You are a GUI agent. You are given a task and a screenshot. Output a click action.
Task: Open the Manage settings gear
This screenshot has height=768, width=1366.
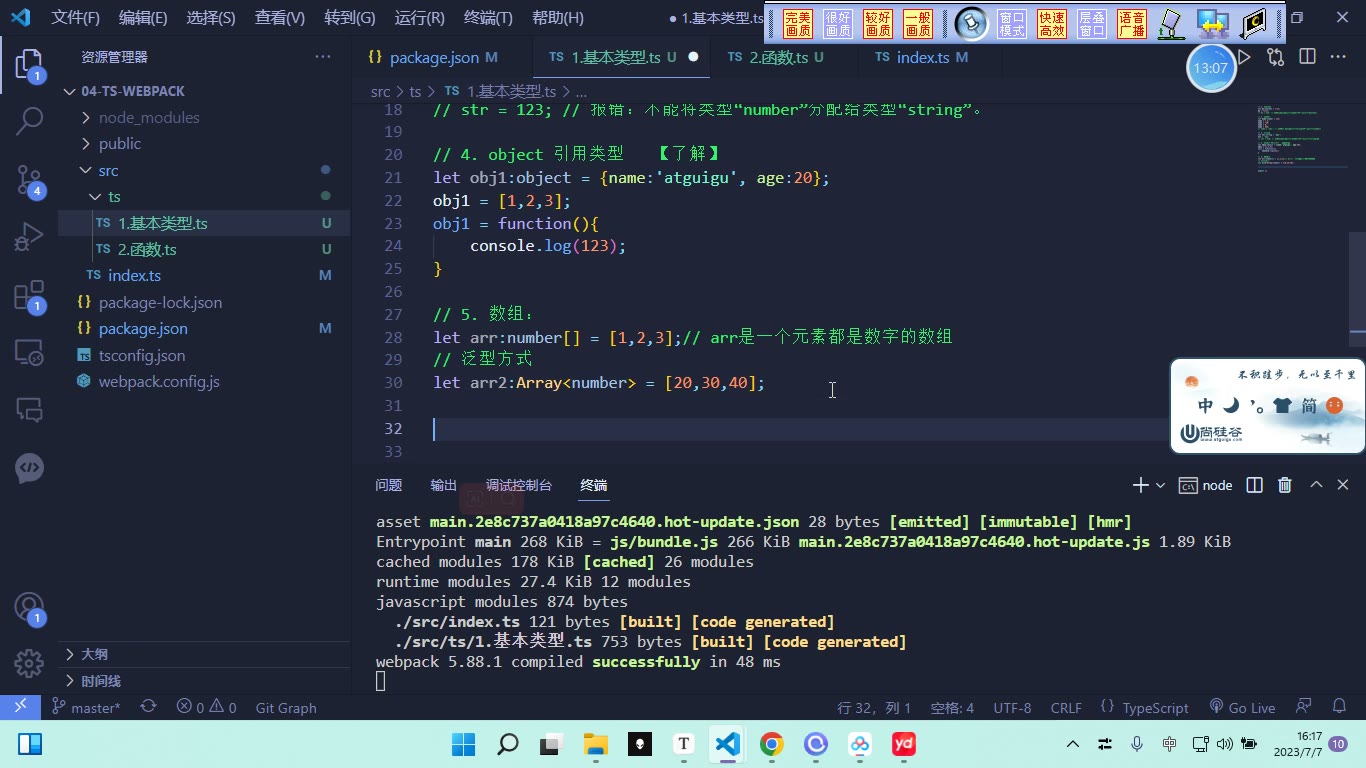(29, 663)
